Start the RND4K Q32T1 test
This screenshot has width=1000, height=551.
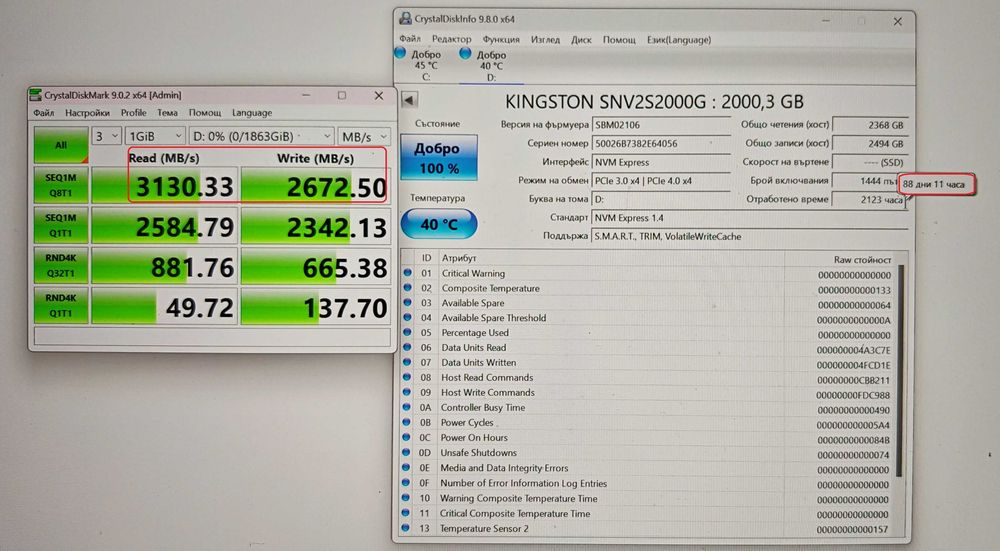coord(61,266)
